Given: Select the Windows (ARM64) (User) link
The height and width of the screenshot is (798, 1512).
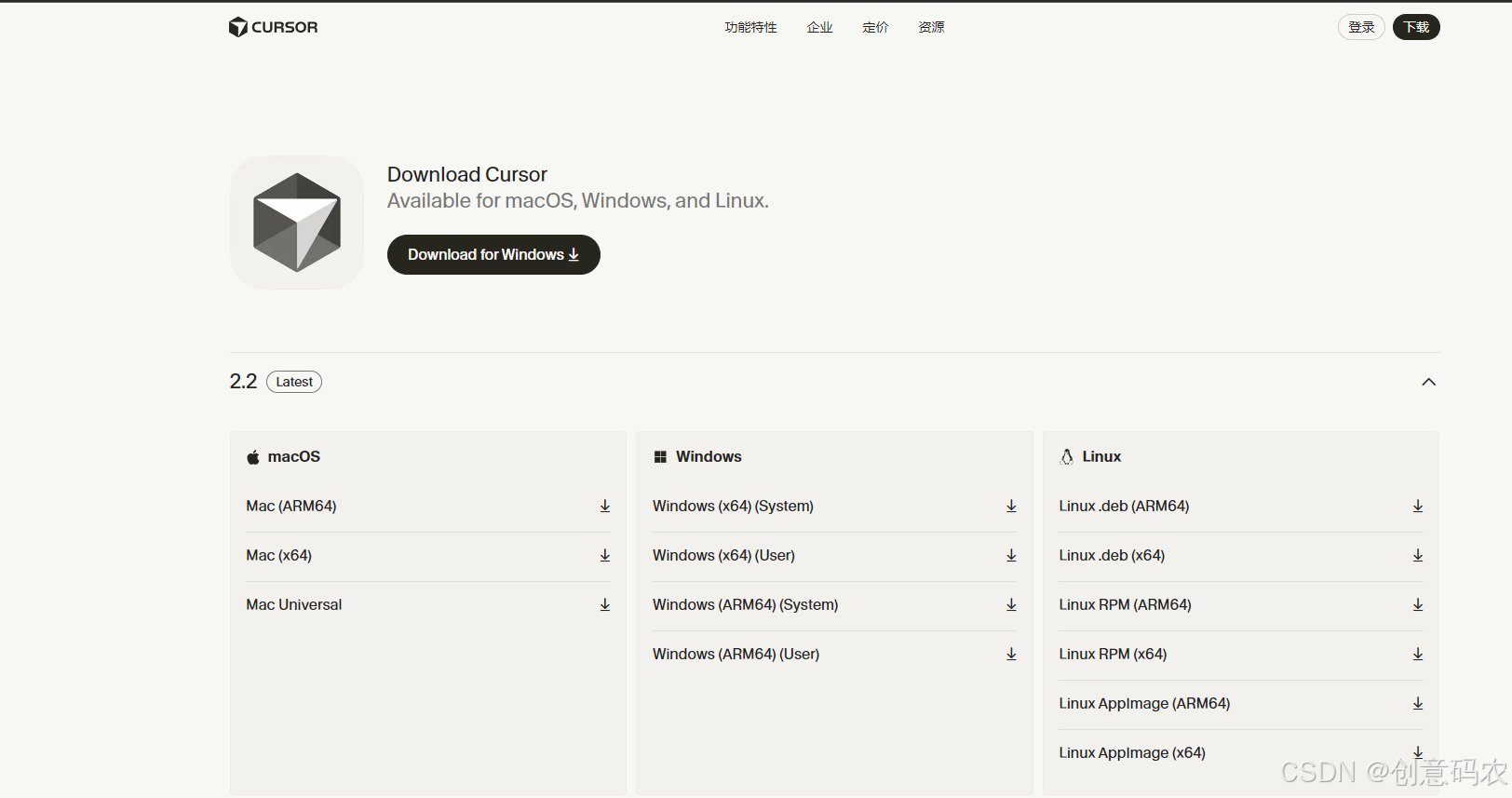Looking at the screenshot, I should 736,654.
